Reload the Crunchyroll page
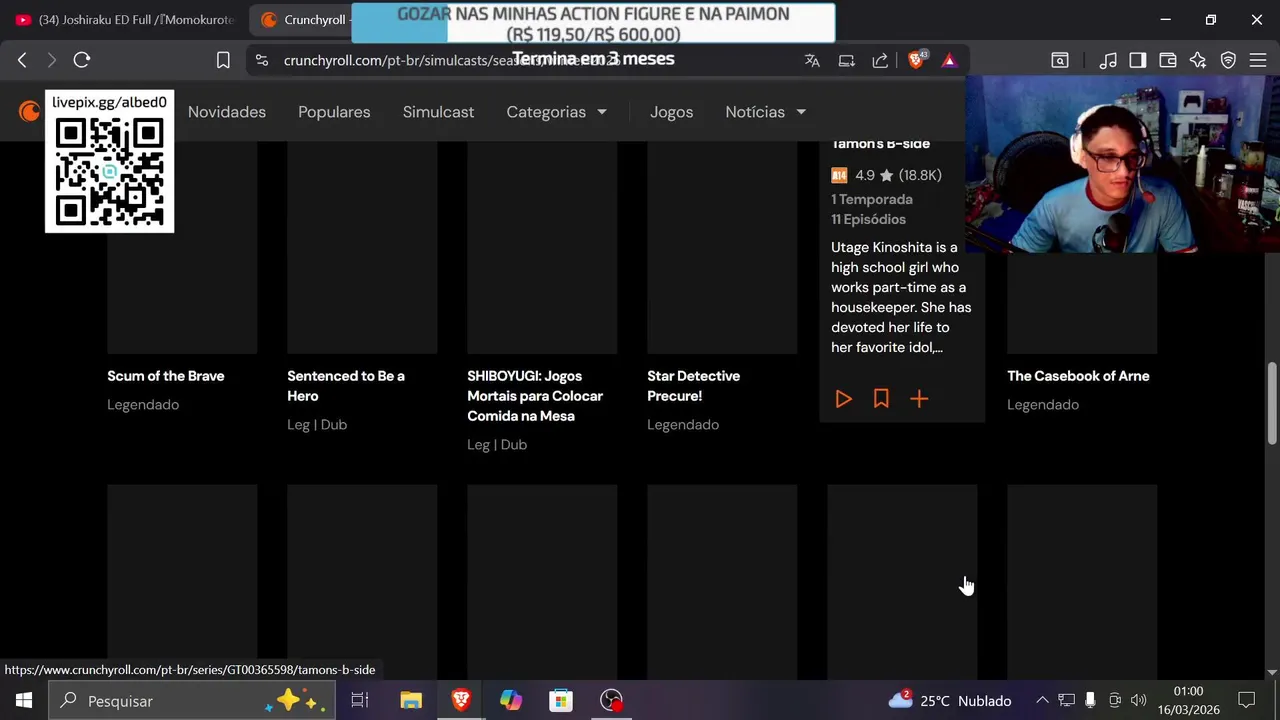 click(82, 60)
